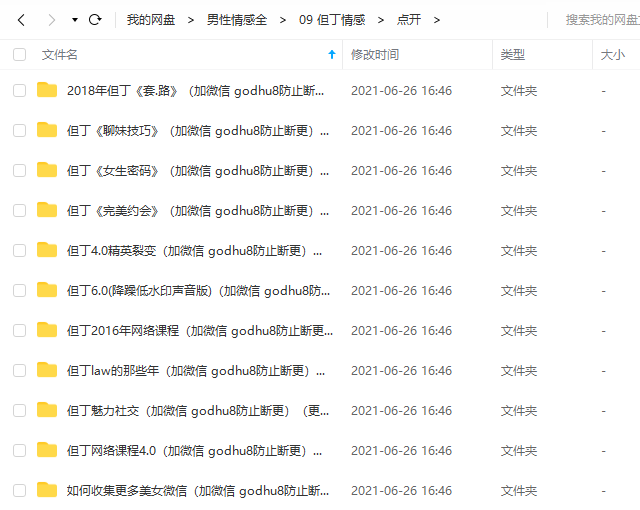The width and height of the screenshot is (640, 510).
Task: Toggle the select-all checkbox in header
Action: point(20,55)
